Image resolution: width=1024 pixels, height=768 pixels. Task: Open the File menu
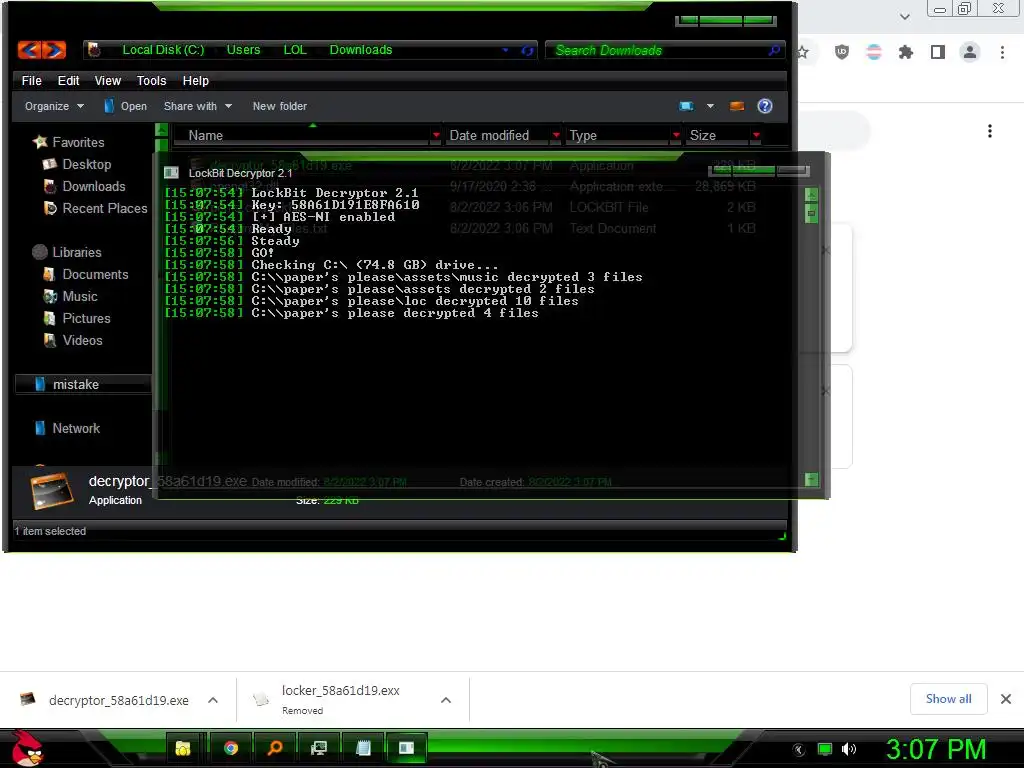pos(31,80)
